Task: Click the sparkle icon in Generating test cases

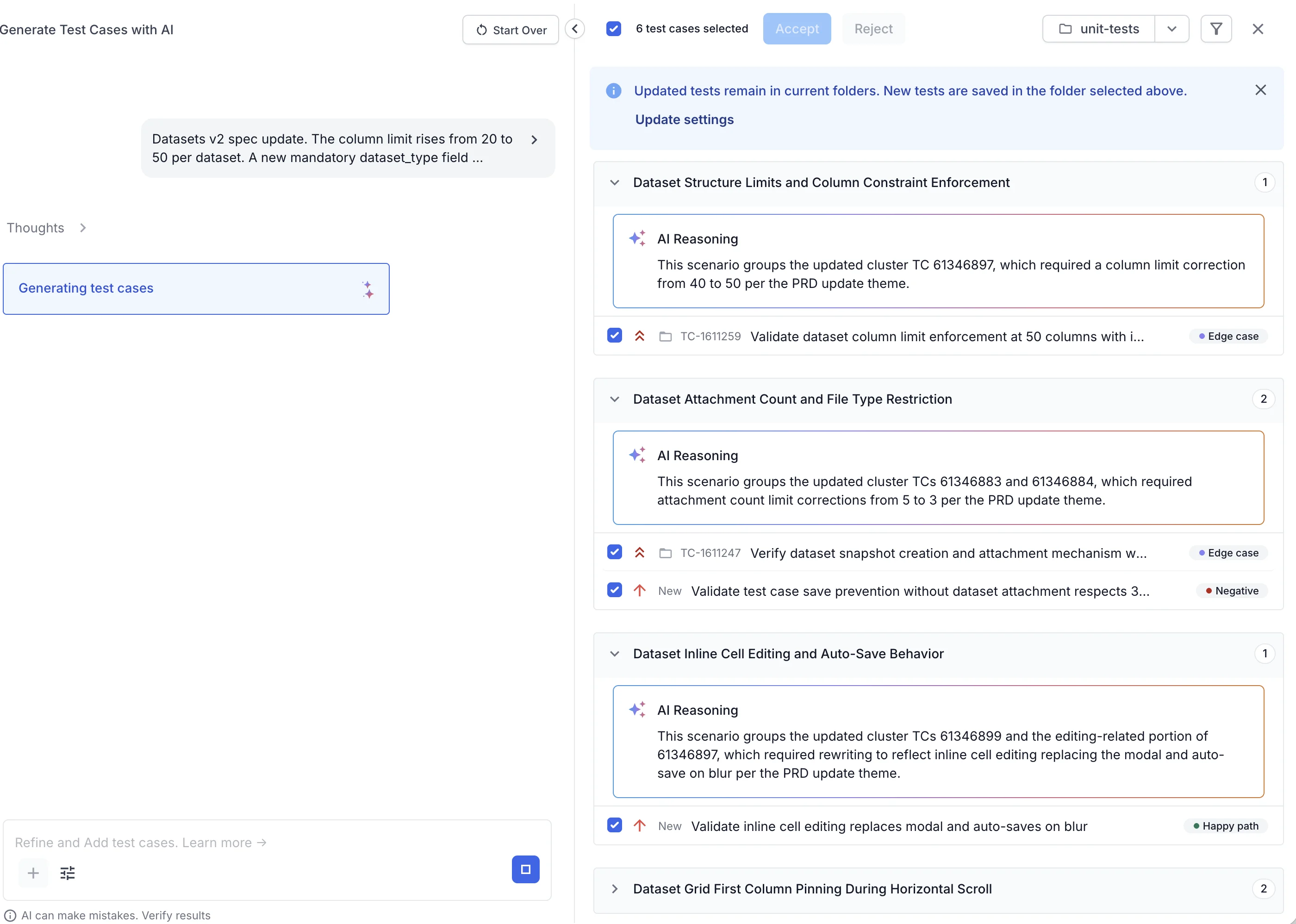Action: pyautogui.click(x=368, y=289)
